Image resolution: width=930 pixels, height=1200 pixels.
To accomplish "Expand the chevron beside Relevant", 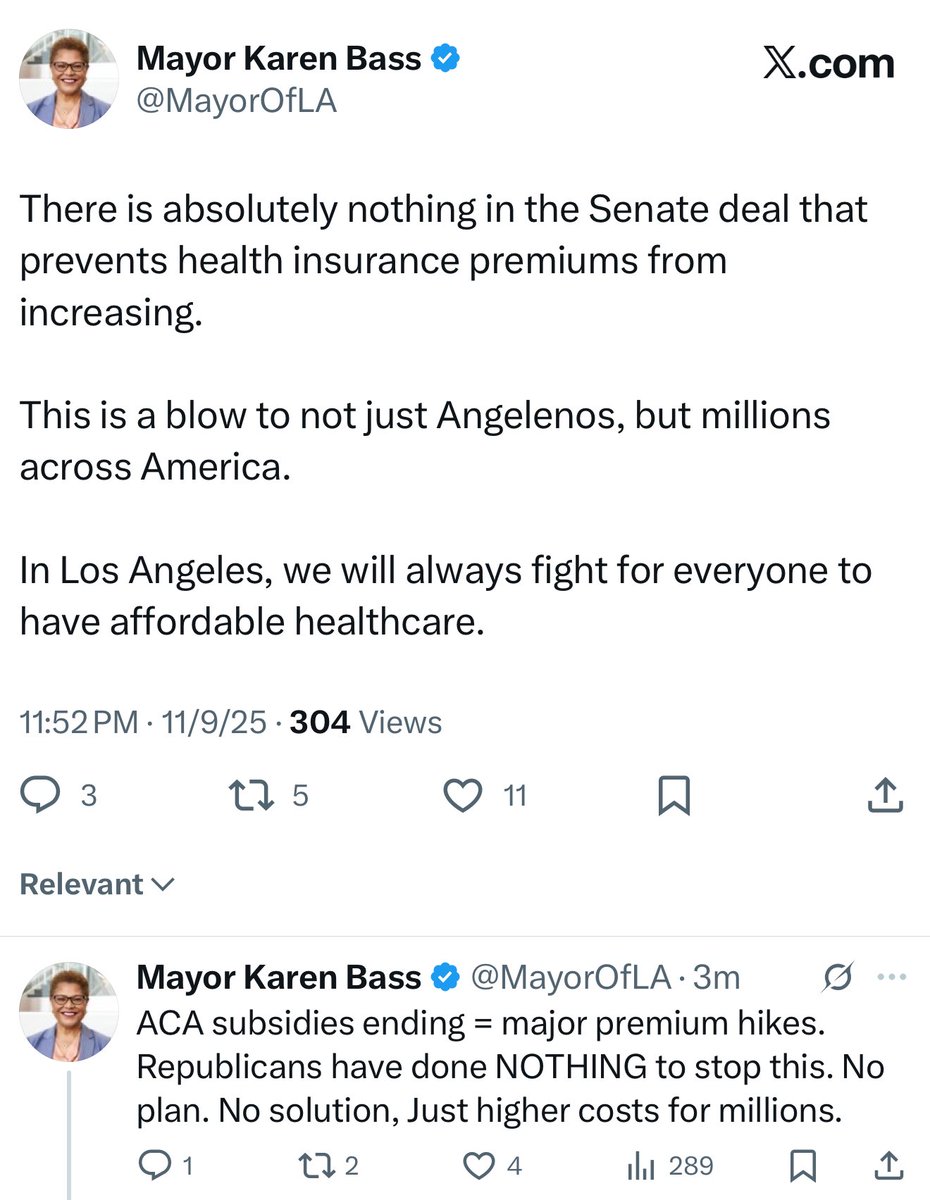I will click(x=166, y=885).
